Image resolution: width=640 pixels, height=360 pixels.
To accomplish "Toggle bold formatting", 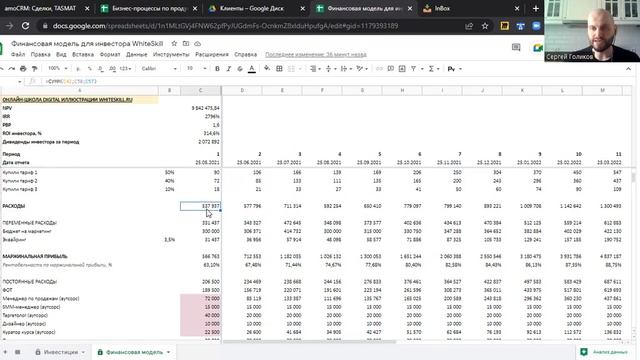I will pos(217,69).
